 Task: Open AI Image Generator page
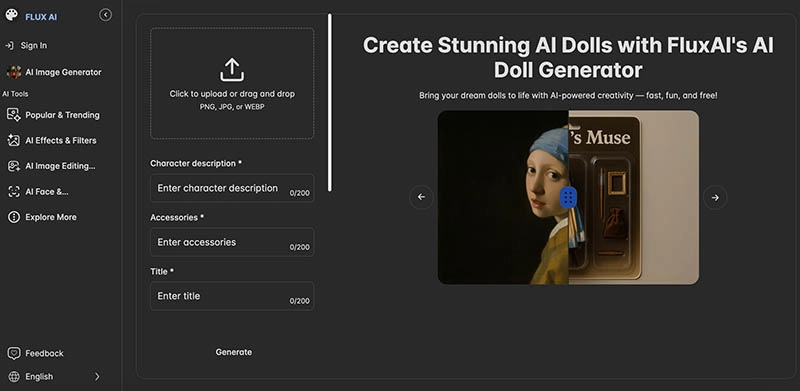[x=63, y=72]
